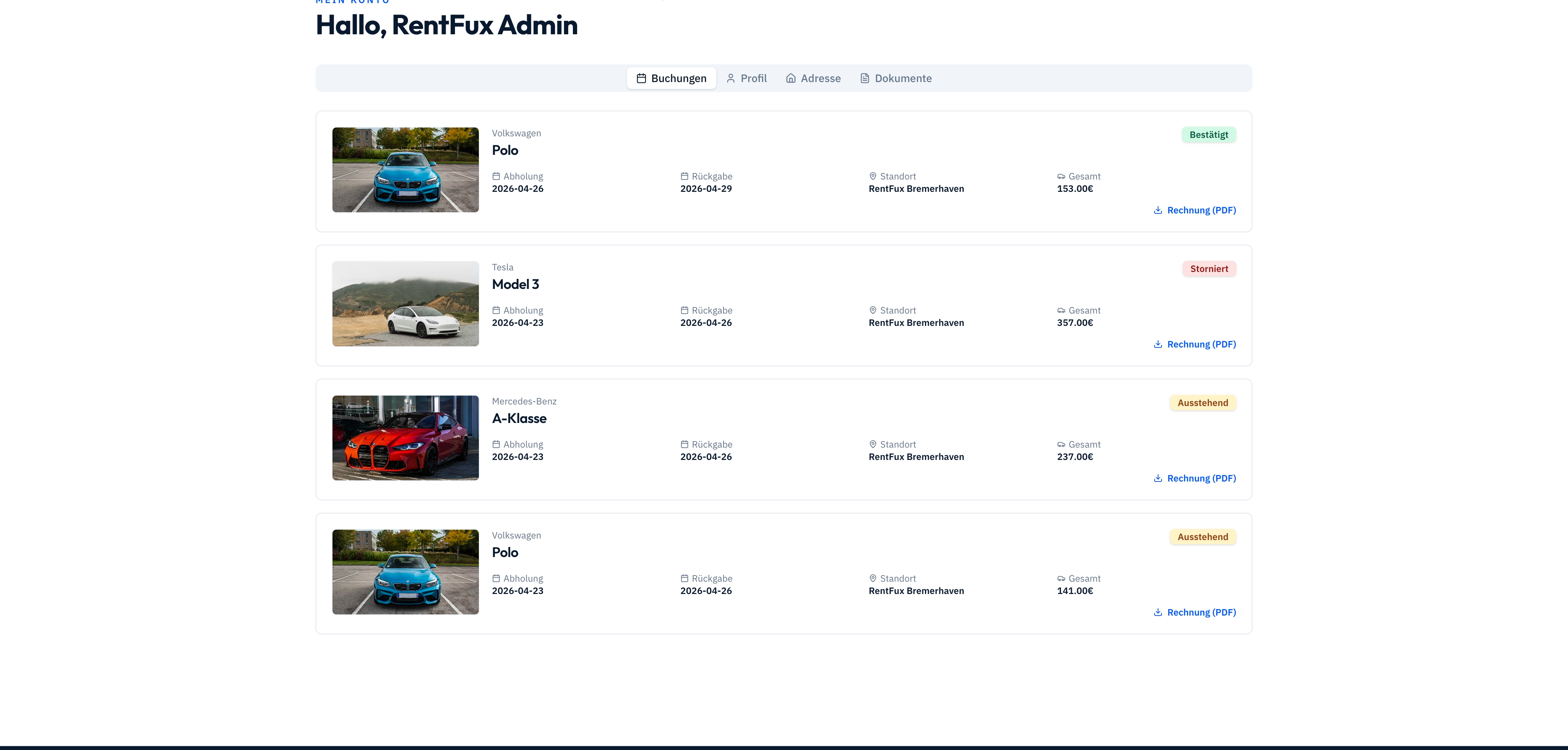This screenshot has width=1568, height=750.
Task: Click the Tesla brand label
Action: point(503,267)
